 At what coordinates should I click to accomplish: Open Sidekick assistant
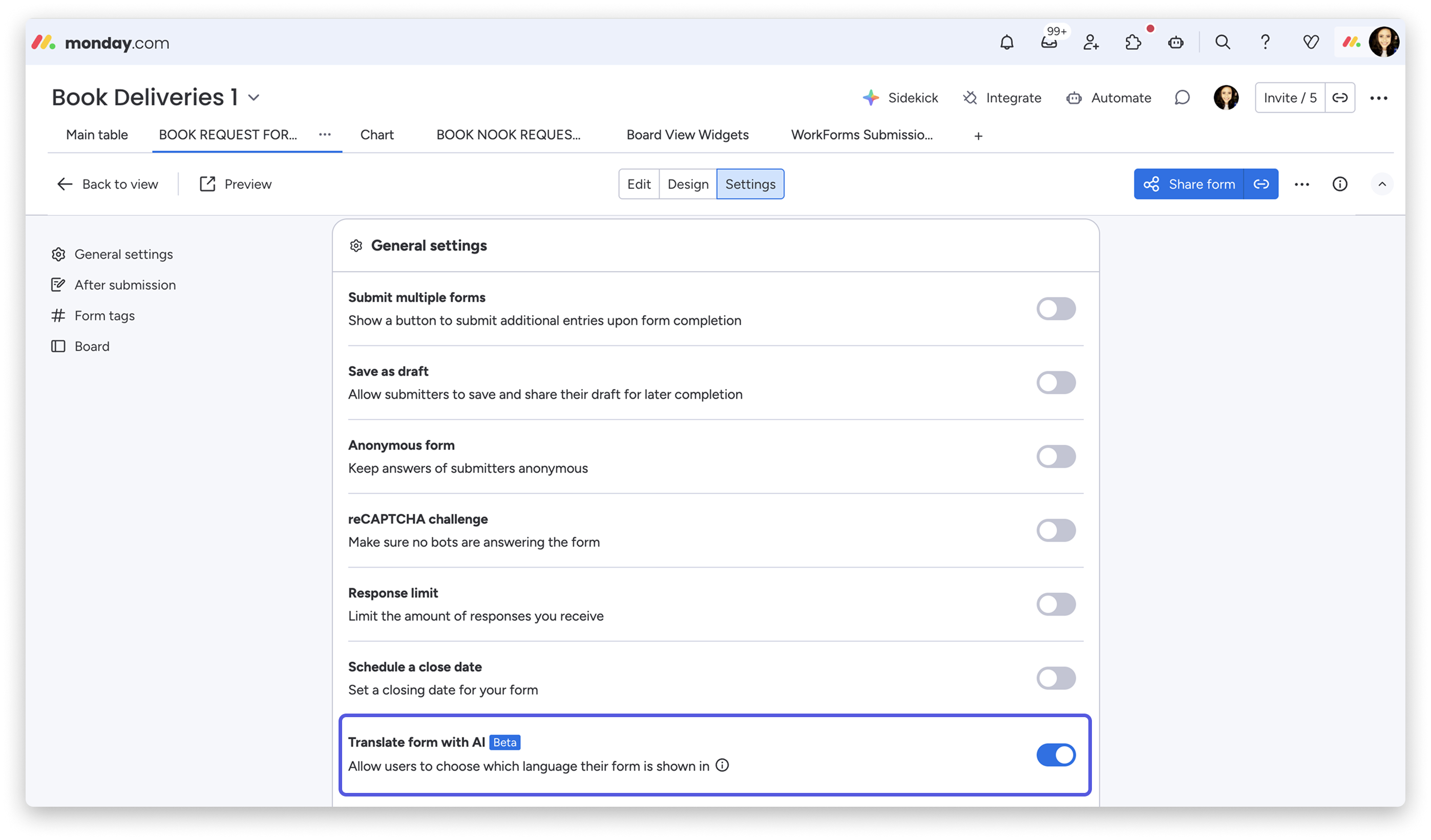(900, 98)
